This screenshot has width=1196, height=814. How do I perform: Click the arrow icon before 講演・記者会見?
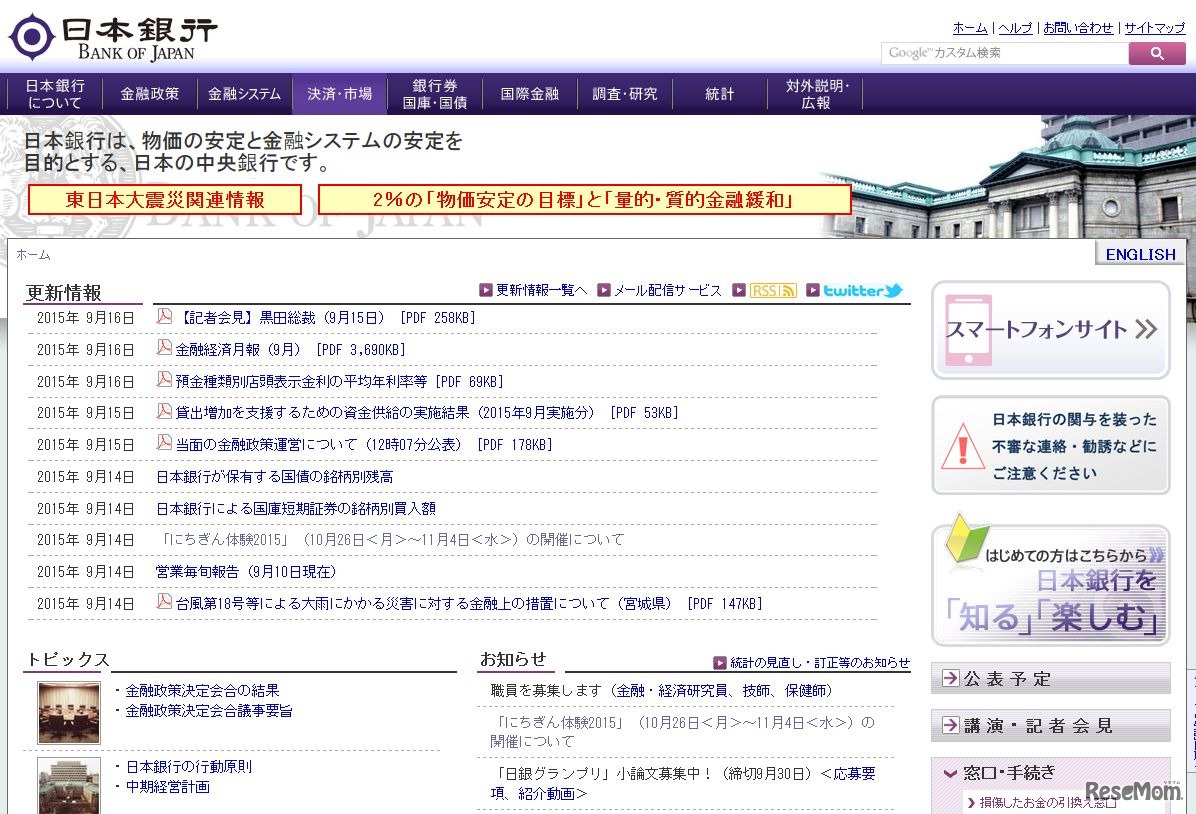click(x=949, y=726)
